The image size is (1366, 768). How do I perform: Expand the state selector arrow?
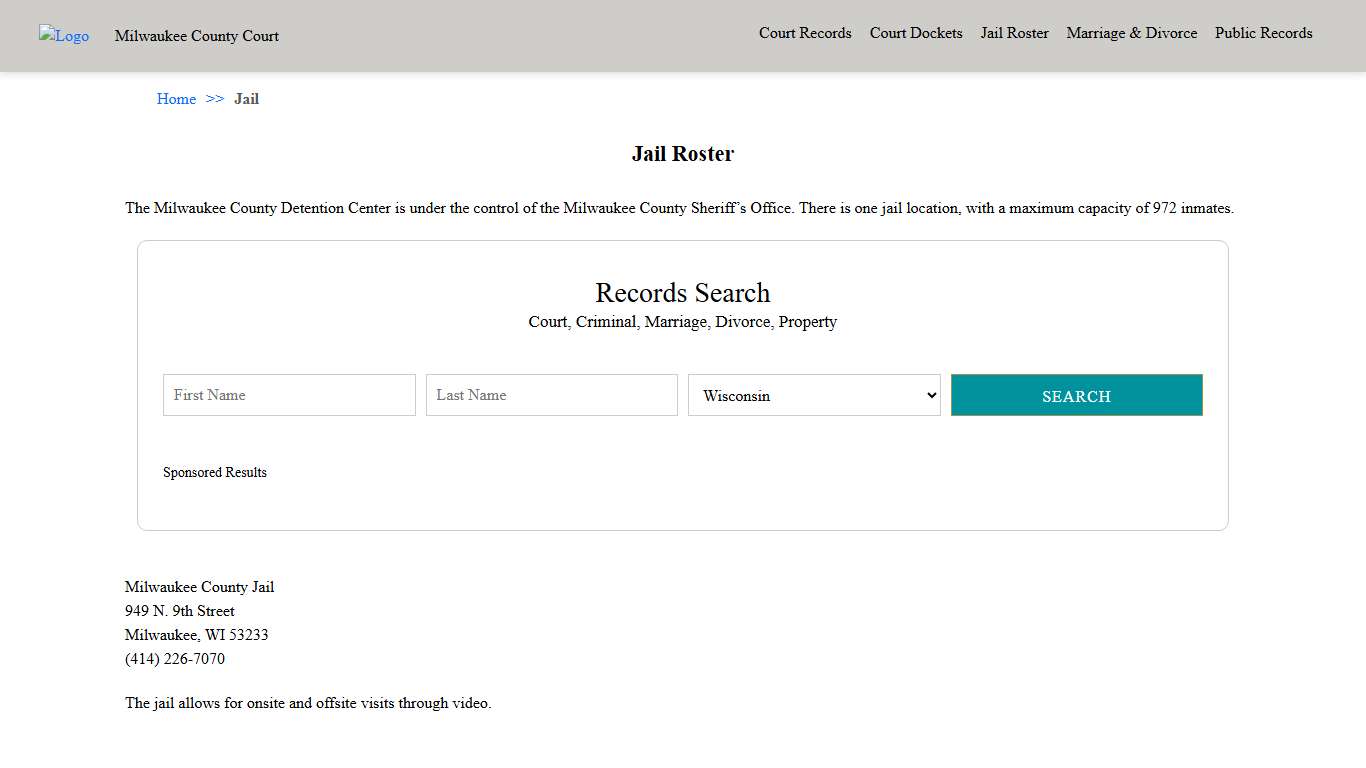point(928,395)
